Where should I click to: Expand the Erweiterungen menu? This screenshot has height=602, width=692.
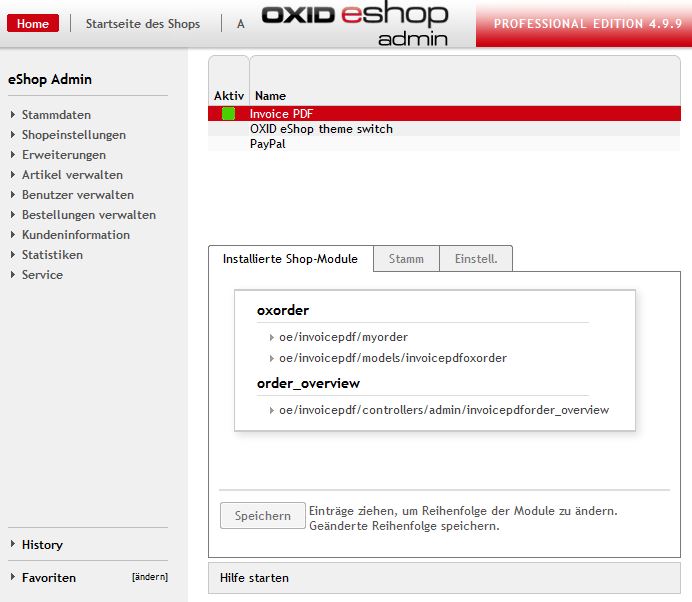[x=63, y=155]
